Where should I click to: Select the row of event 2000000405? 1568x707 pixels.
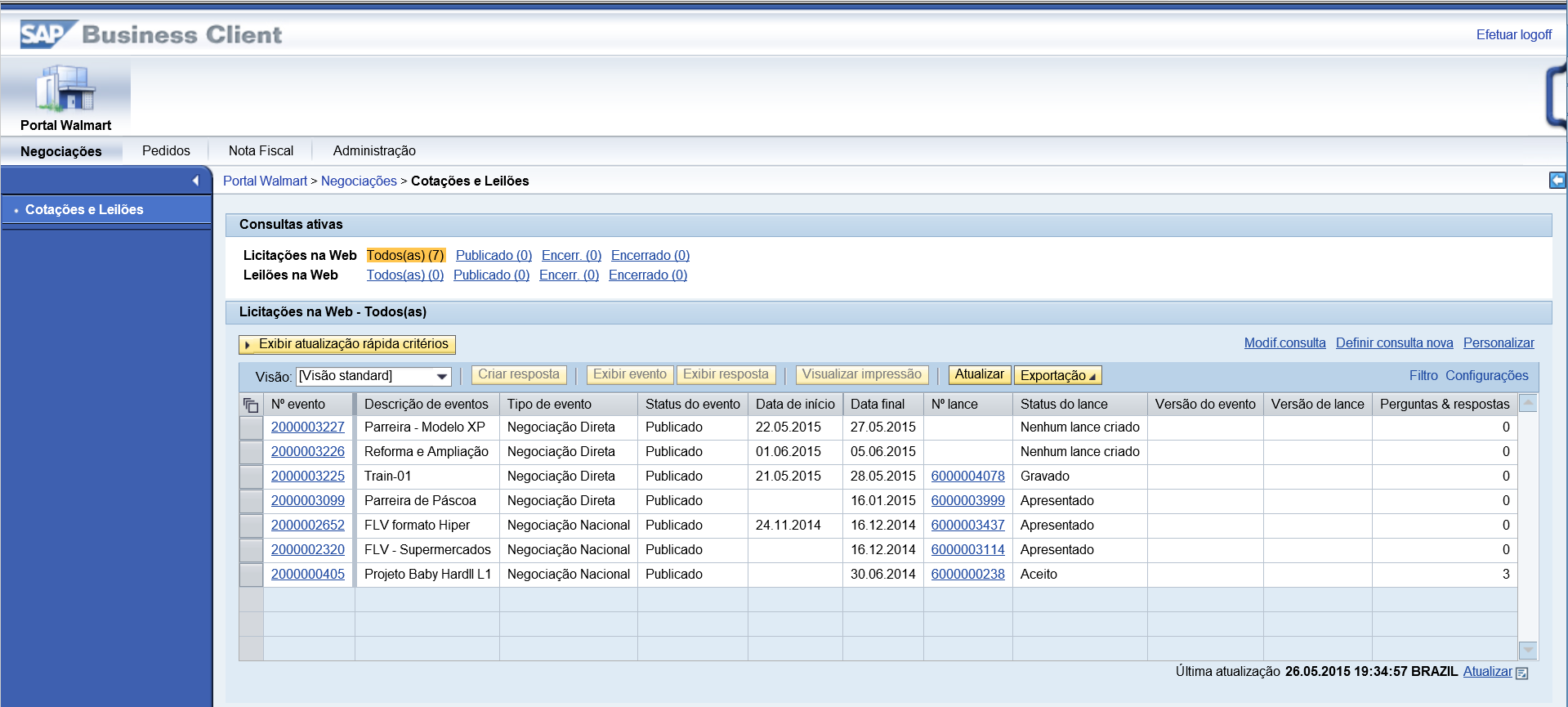(x=251, y=575)
